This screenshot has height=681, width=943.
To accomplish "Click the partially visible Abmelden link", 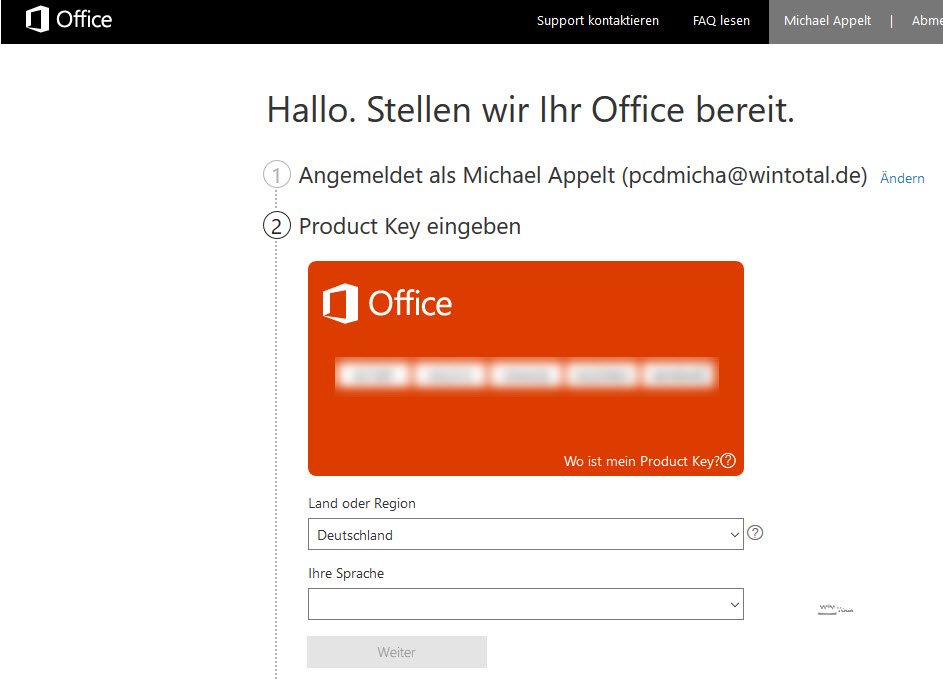I will pyautogui.click(x=926, y=21).
